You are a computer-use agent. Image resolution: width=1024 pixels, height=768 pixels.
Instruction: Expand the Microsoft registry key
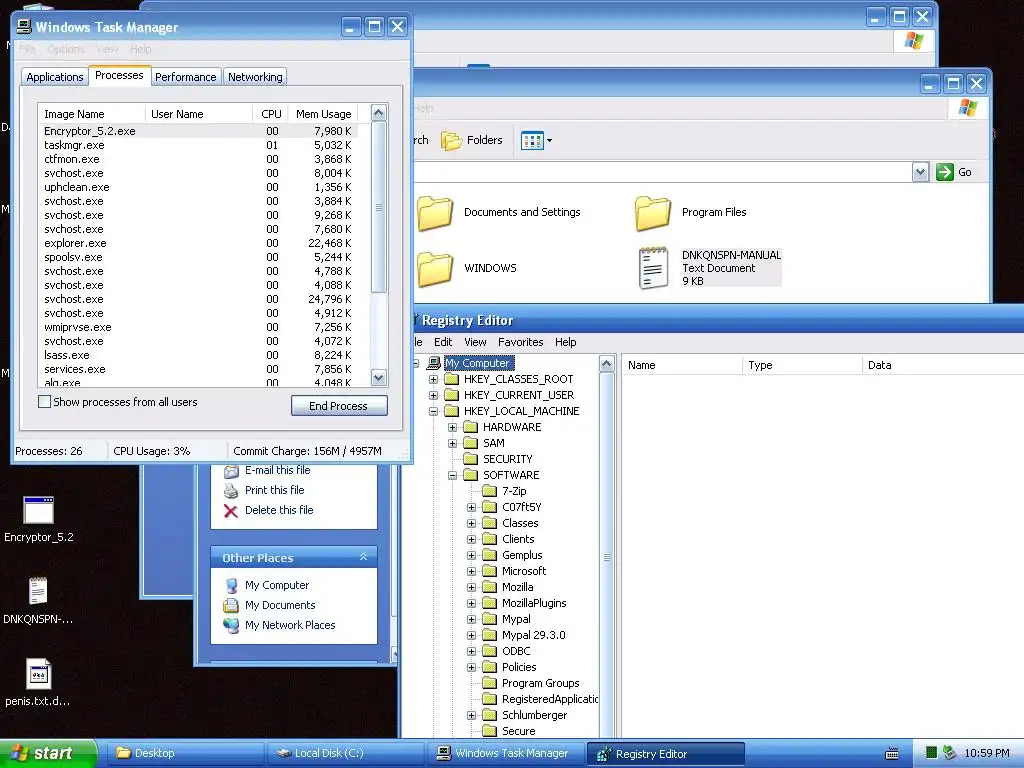472,571
